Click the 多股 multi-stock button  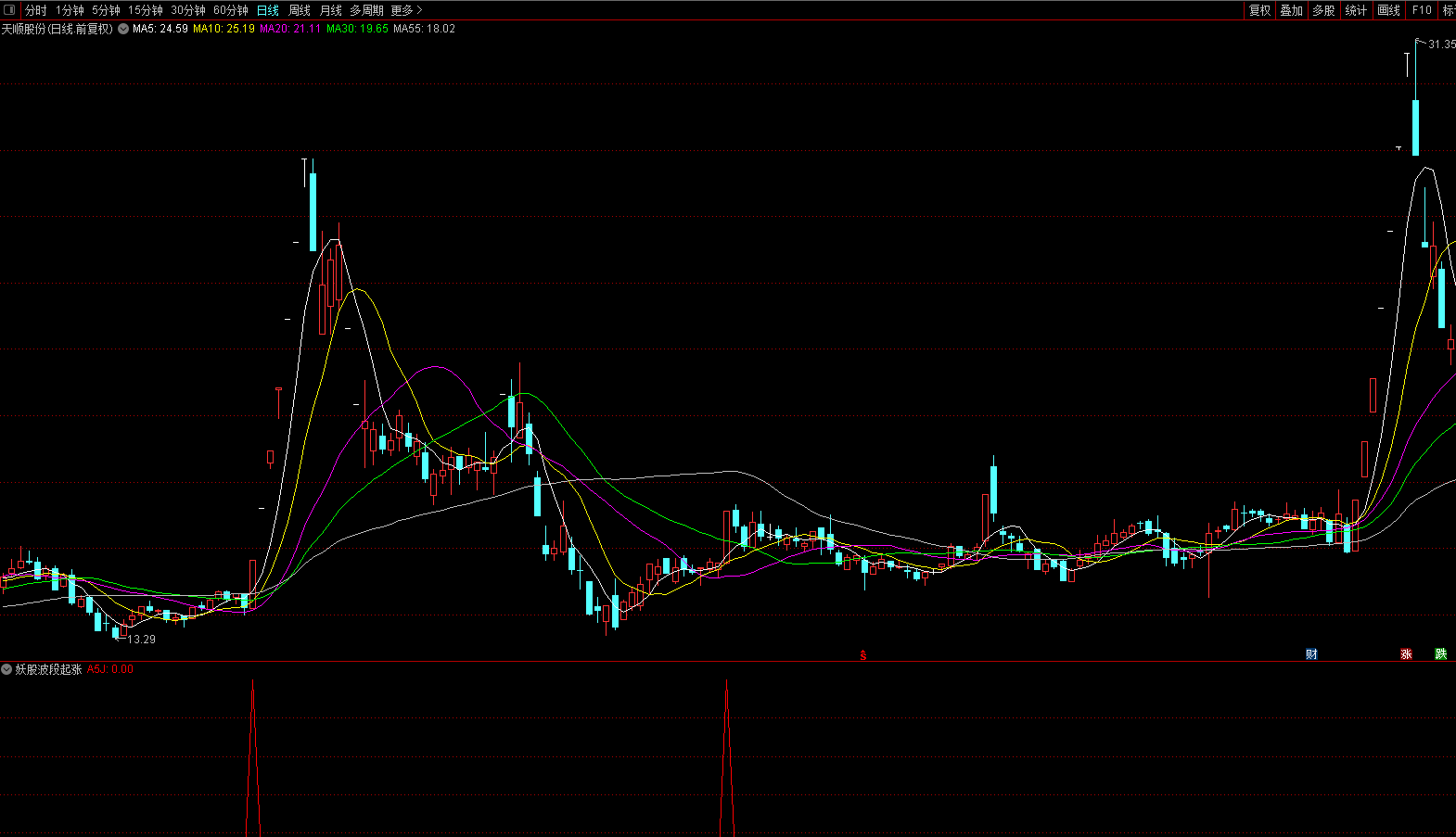[x=1324, y=10]
